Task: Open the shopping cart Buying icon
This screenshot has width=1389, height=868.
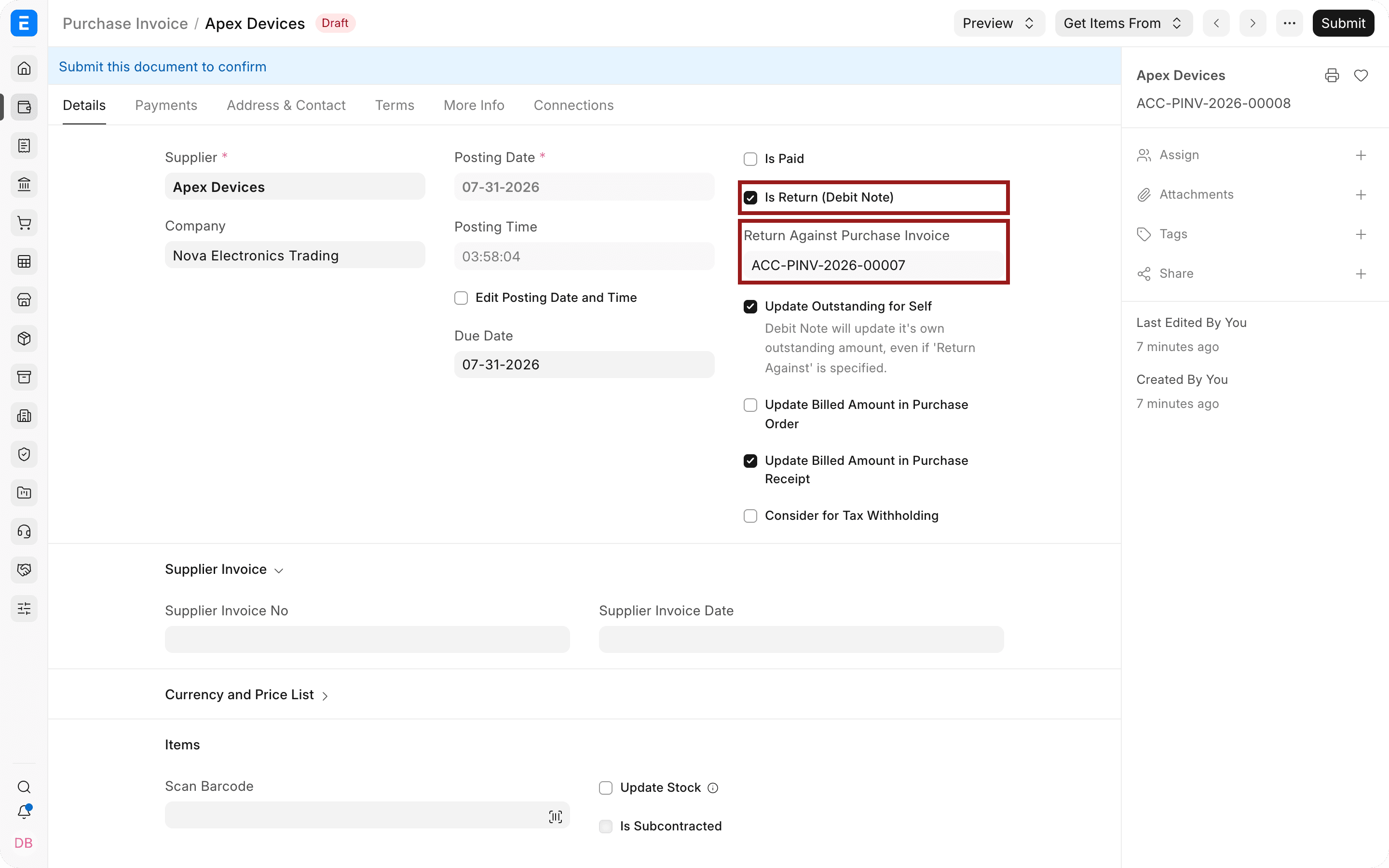Action: 24,223
